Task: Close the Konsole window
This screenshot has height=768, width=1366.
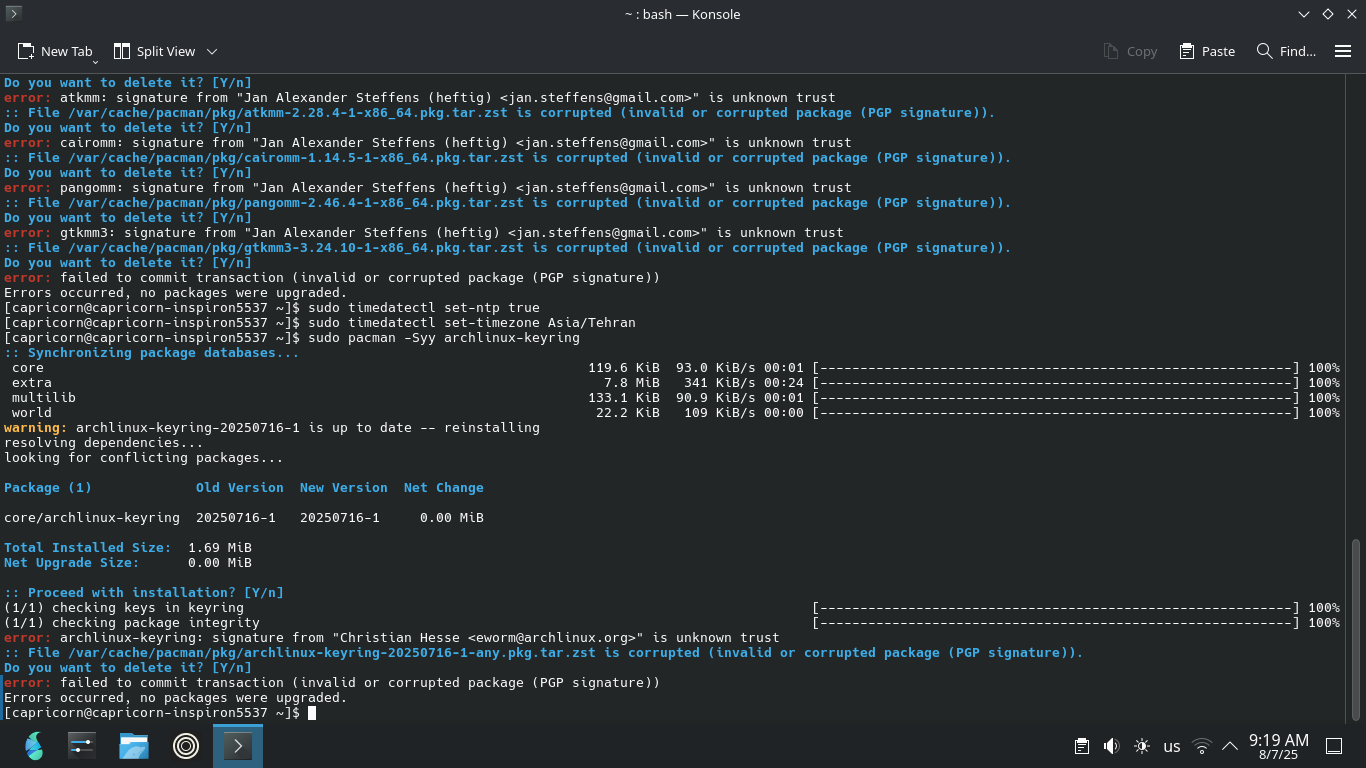Action: click(1351, 14)
